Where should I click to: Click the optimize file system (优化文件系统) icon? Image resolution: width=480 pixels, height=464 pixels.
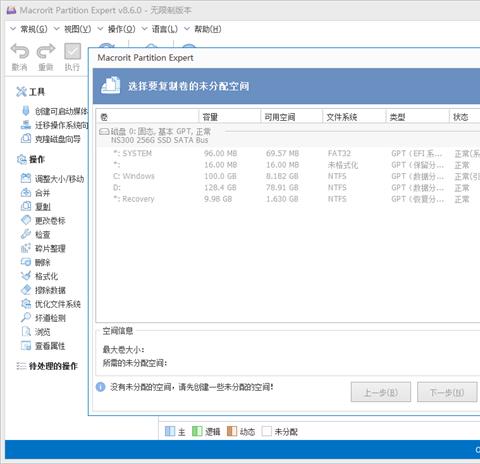(x=26, y=304)
